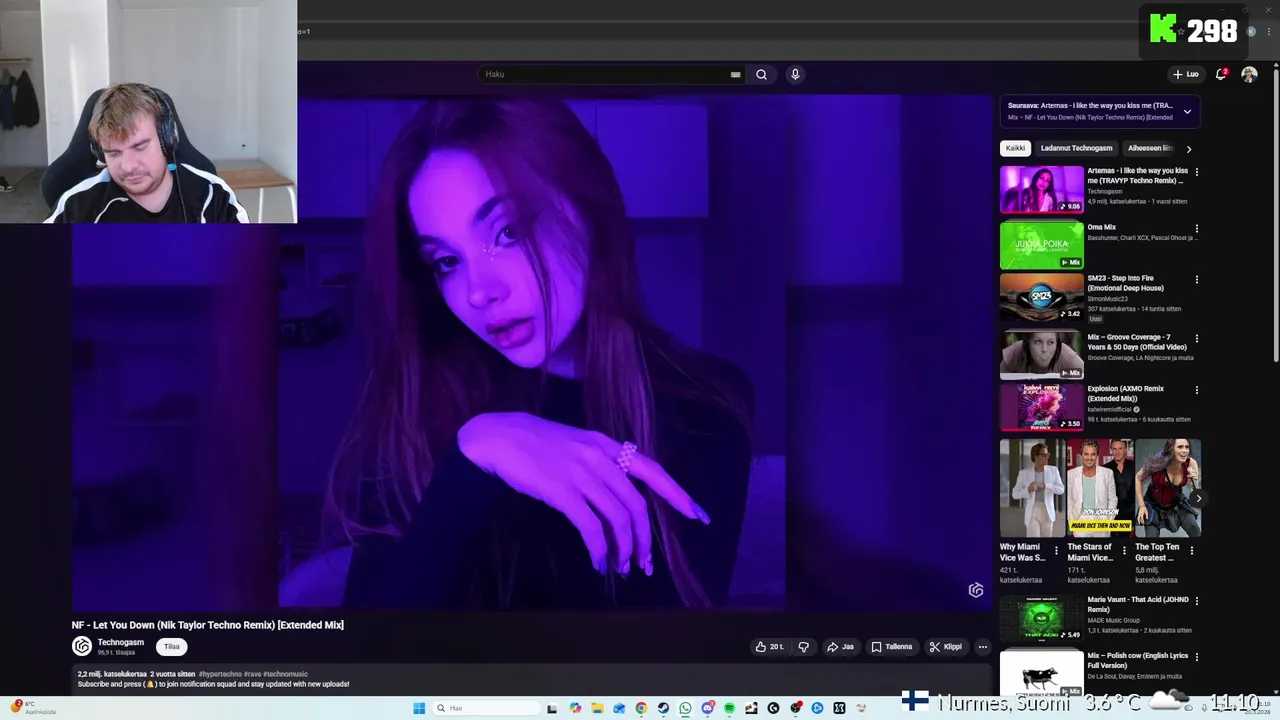1280x720 pixels.
Task: Open The Top Ten Greatest short thumbnail
Action: pos(1168,488)
